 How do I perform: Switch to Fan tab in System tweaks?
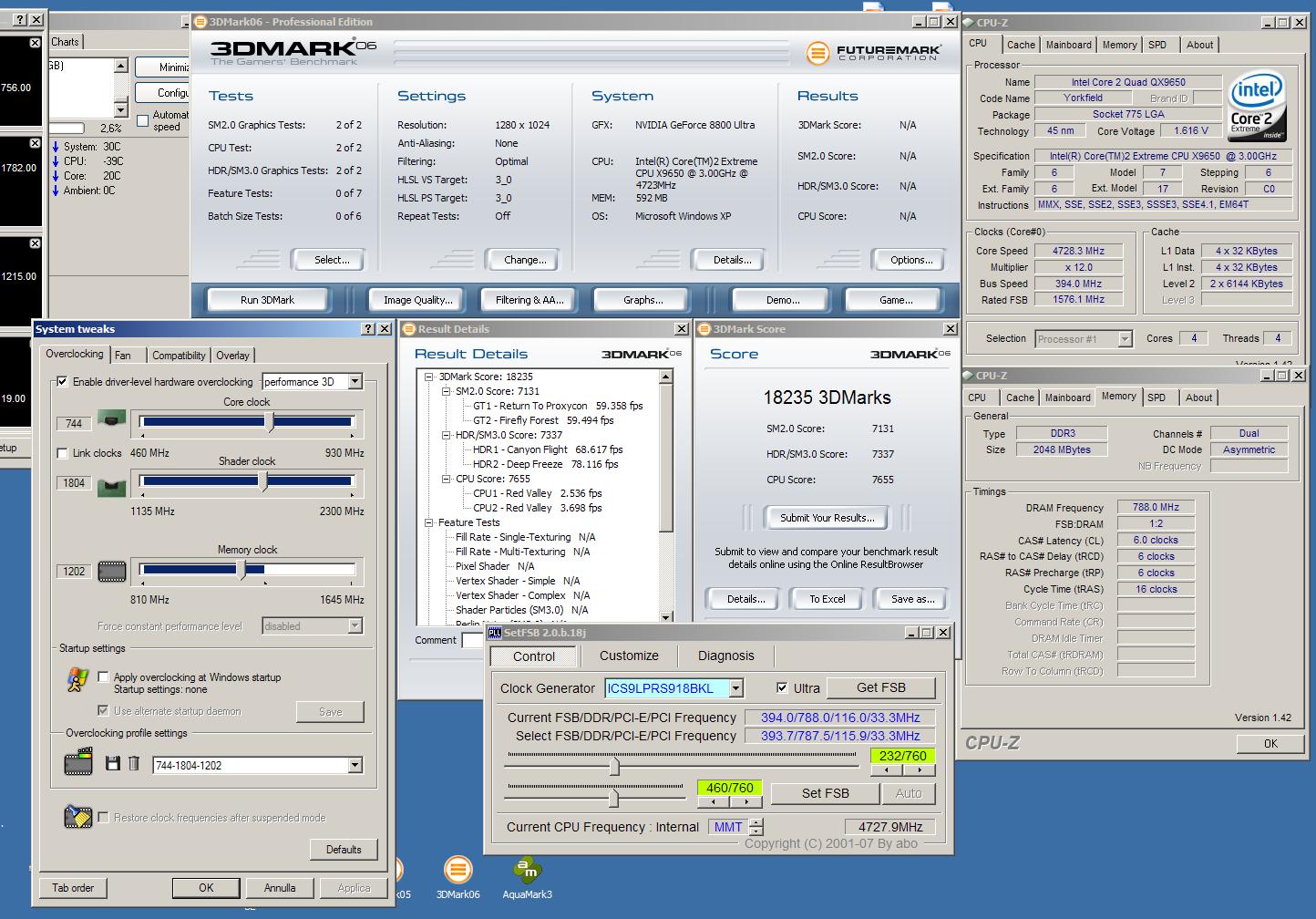pyautogui.click(x=123, y=356)
